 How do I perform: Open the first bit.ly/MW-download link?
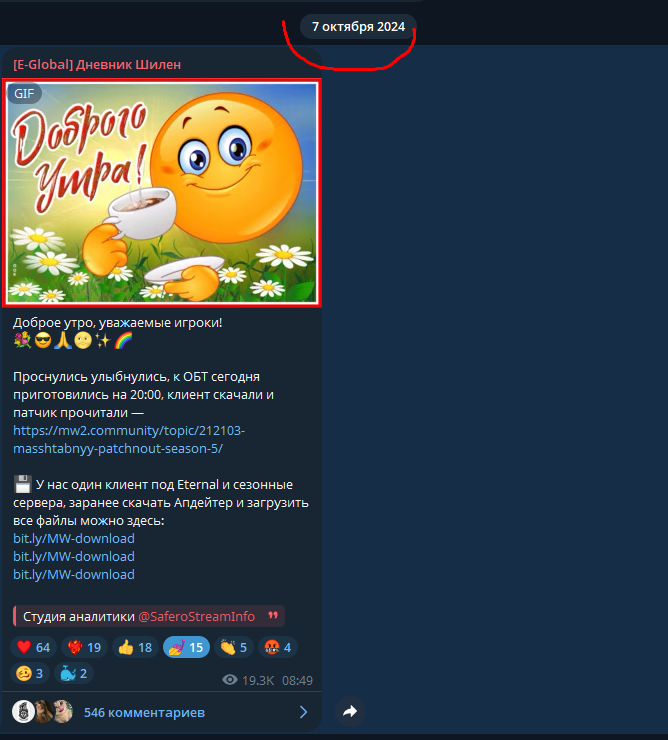click(x=74, y=538)
